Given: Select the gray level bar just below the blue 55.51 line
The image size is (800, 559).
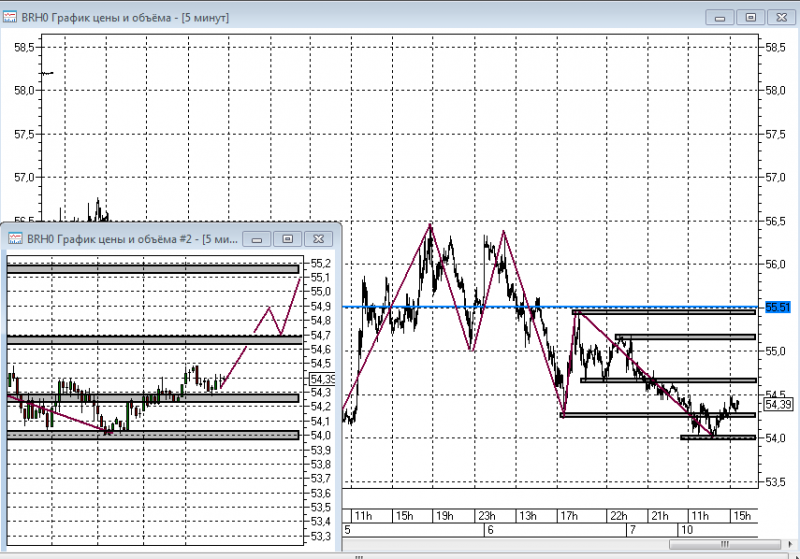Looking at the screenshot, I should tap(664, 312).
